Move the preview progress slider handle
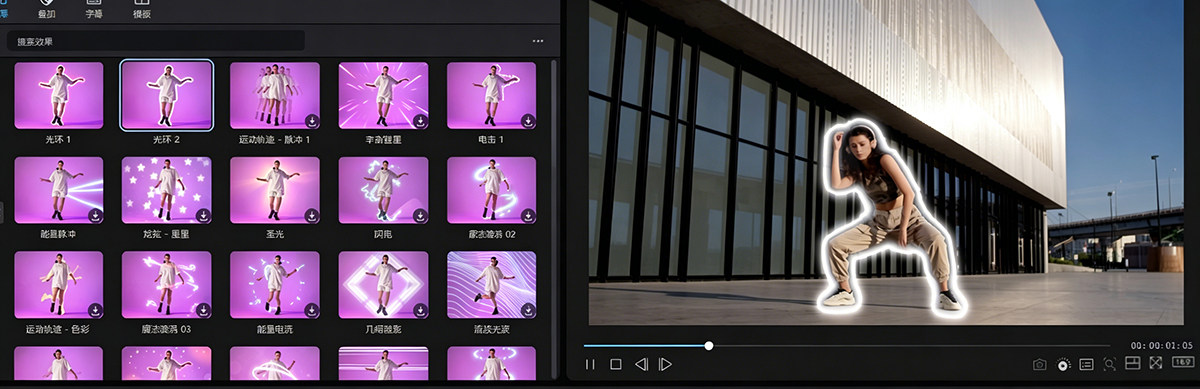Image resolution: width=1200 pixels, height=389 pixels. coord(709,346)
